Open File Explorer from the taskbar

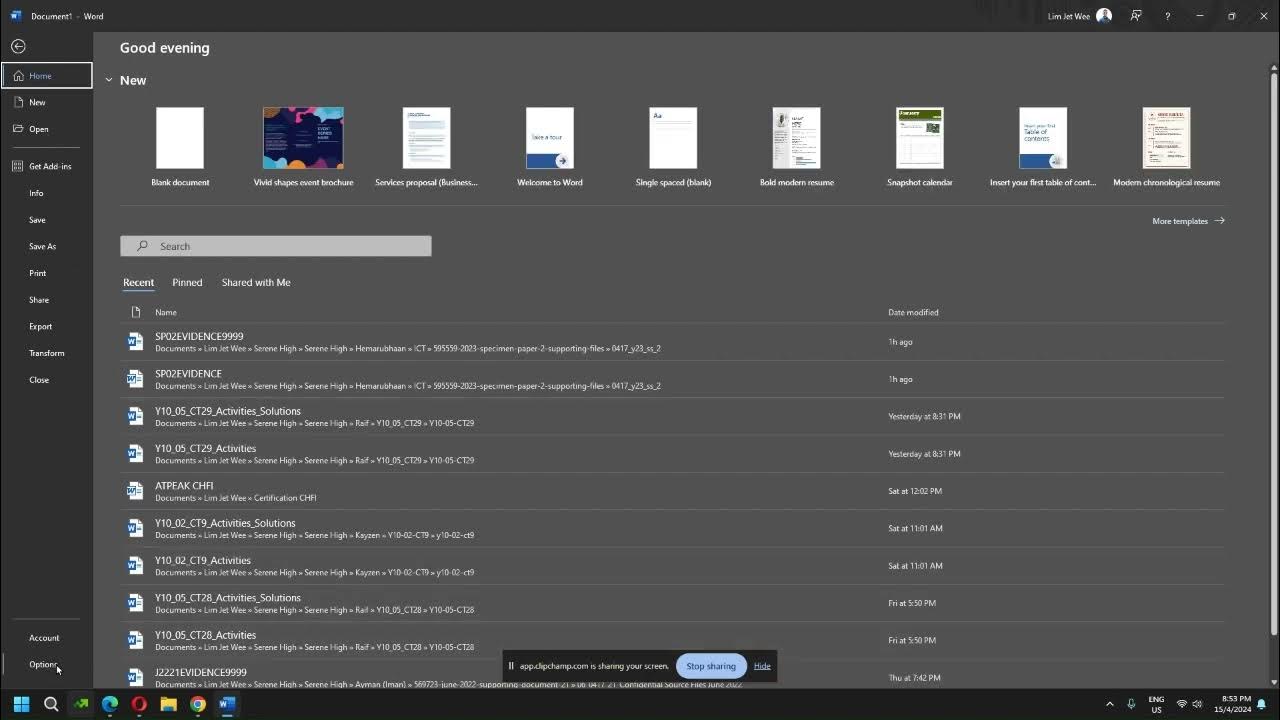[168, 704]
